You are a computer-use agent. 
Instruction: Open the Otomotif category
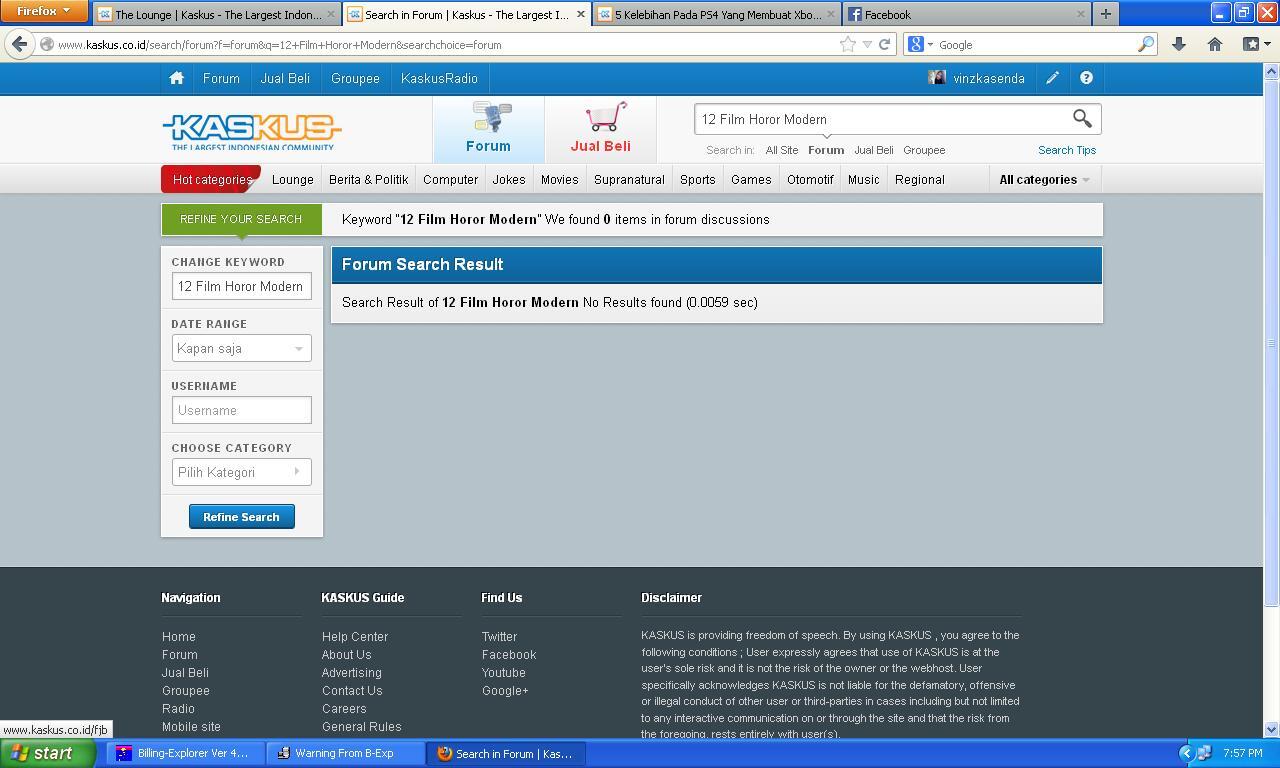810,180
